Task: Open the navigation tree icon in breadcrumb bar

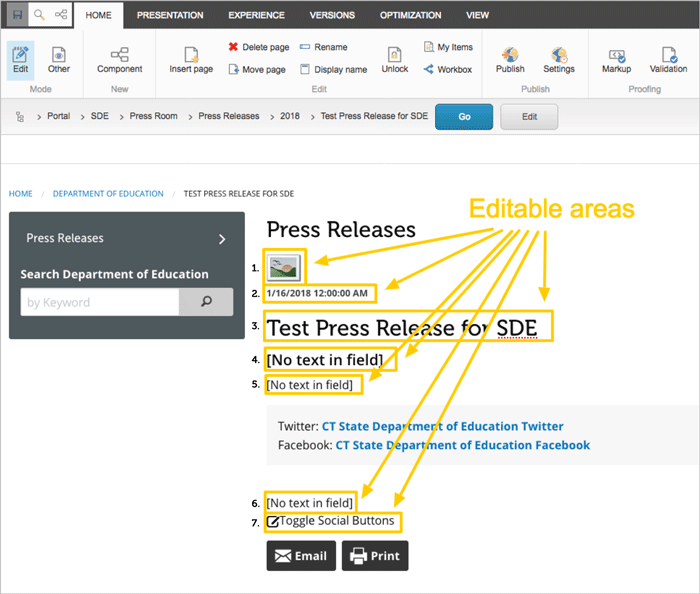Action: [19, 116]
